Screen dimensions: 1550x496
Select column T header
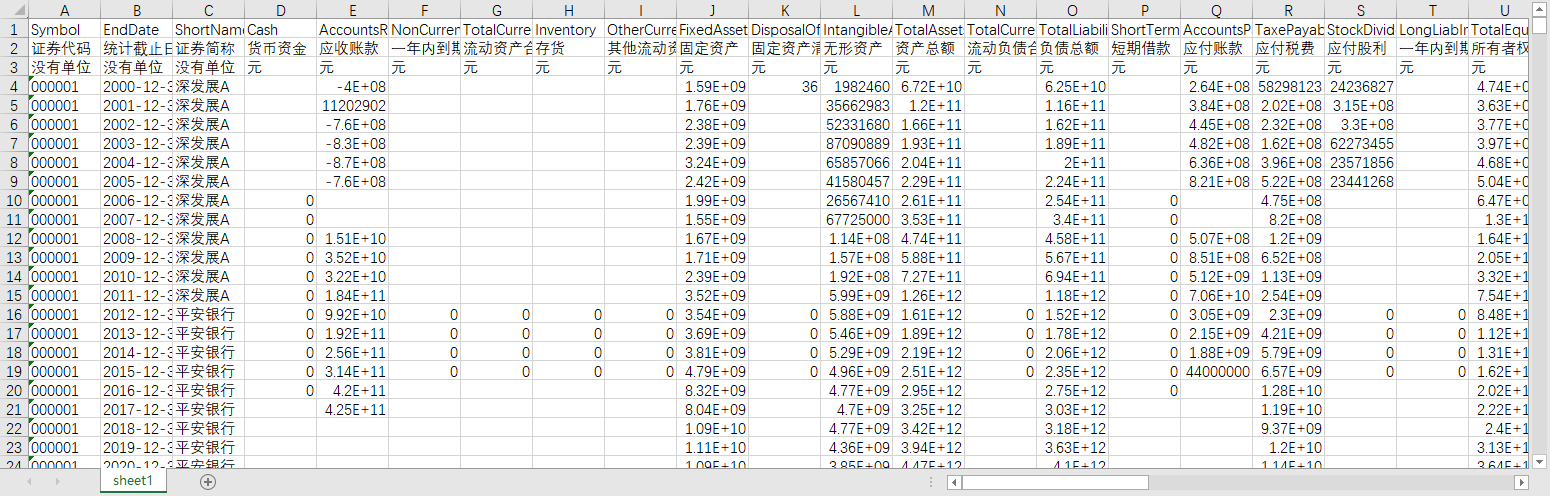click(x=1432, y=10)
